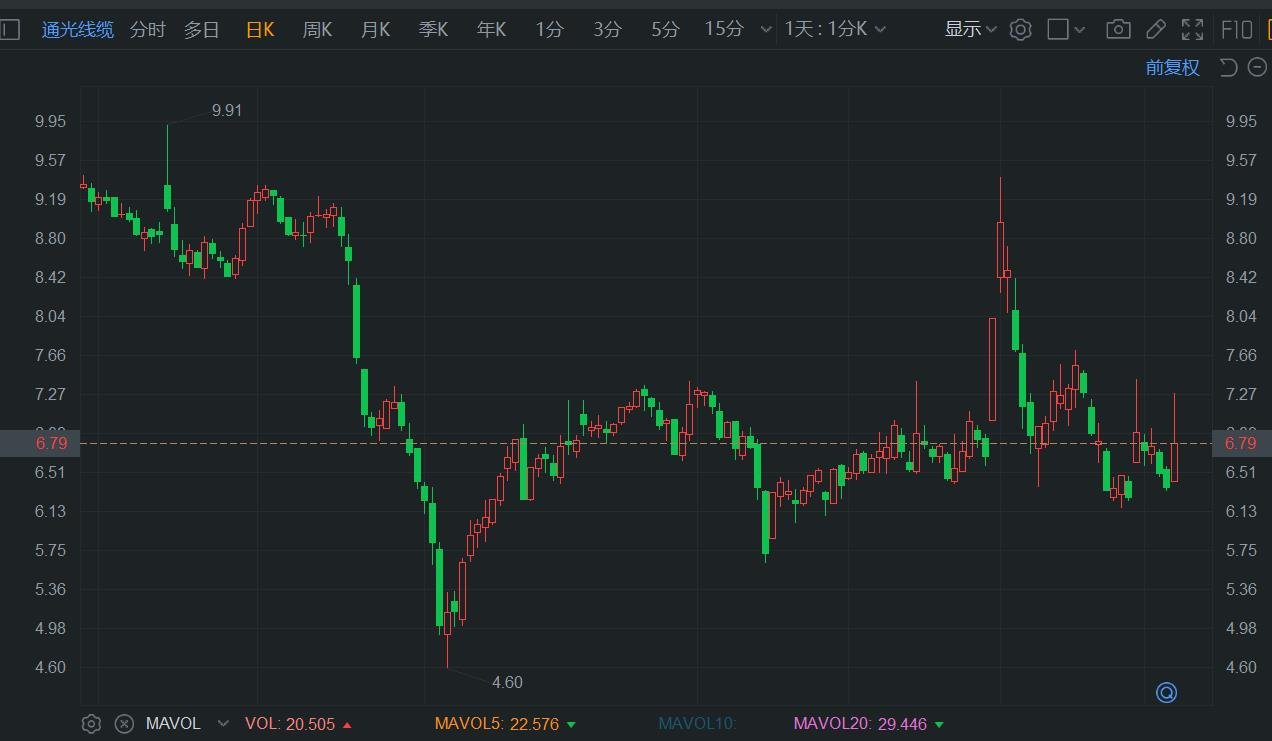
Task: Switch to 周K weekly chart tab
Action: (x=317, y=29)
